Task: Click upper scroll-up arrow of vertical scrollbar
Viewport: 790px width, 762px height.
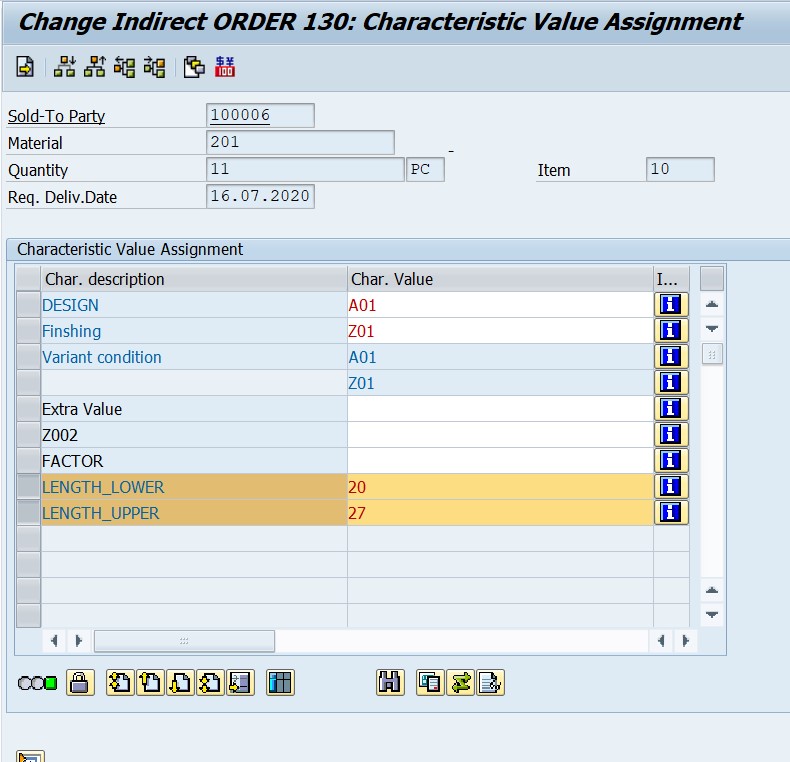Action: click(712, 304)
